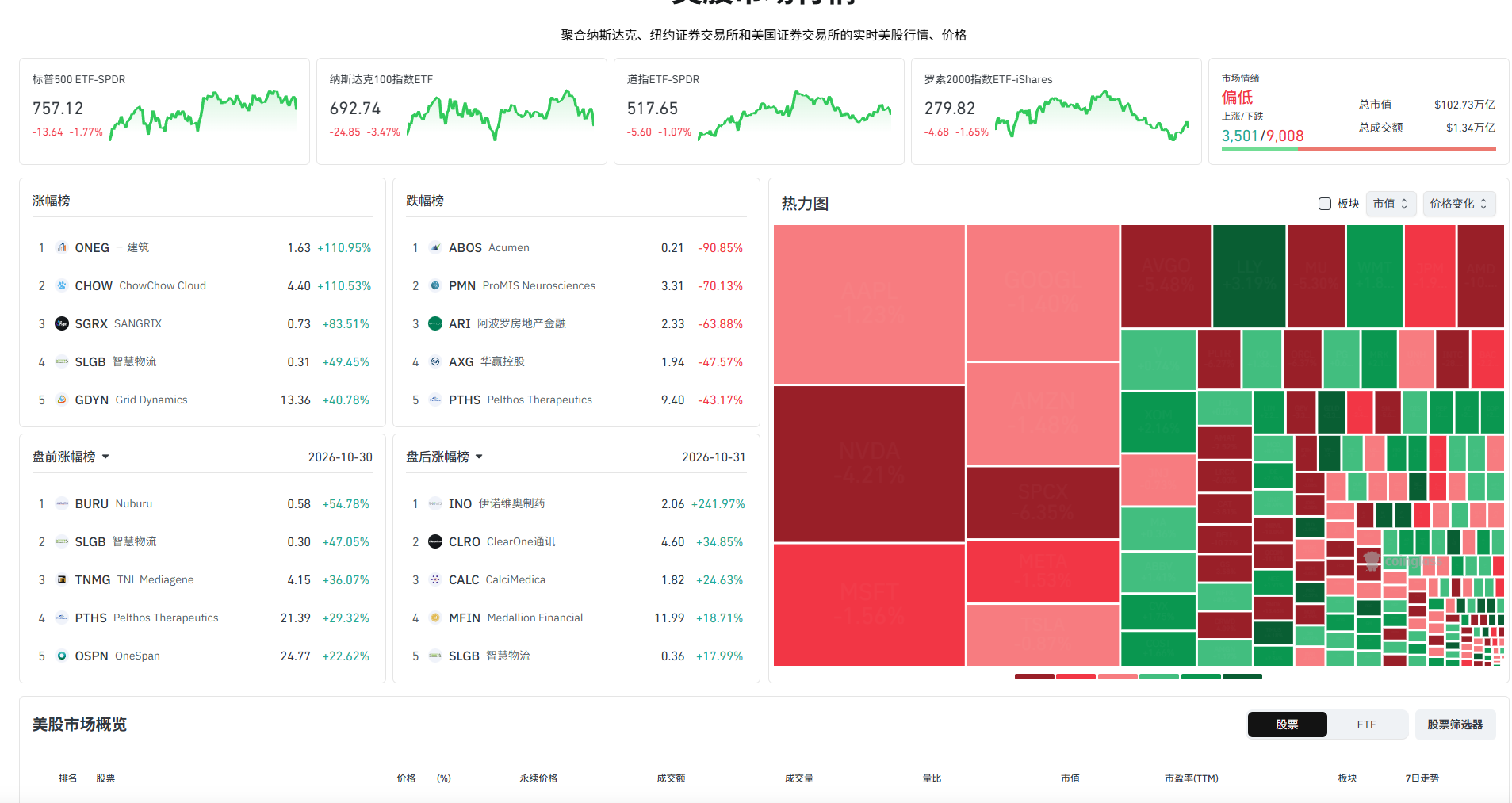Click the BURU Nuburu logo icon

[62, 503]
